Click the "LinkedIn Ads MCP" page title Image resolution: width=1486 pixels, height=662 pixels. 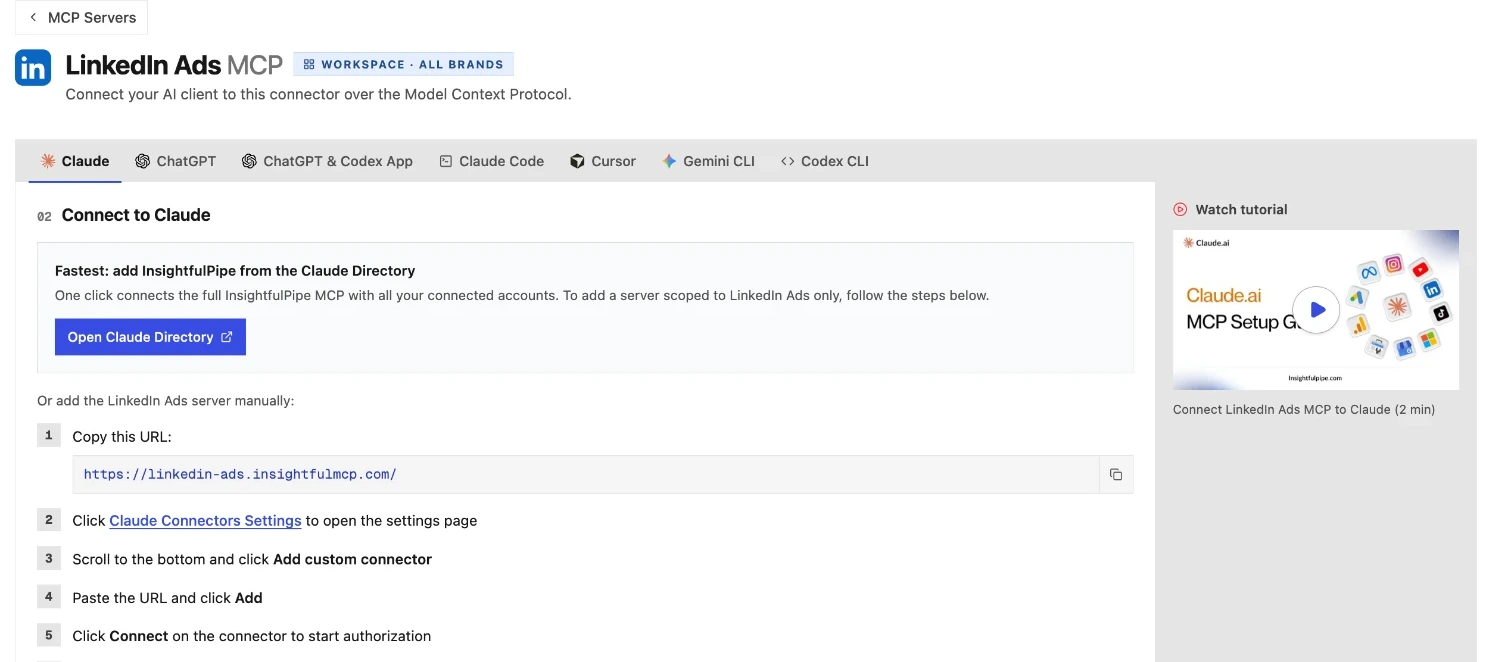pyautogui.click(x=174, y=65)
